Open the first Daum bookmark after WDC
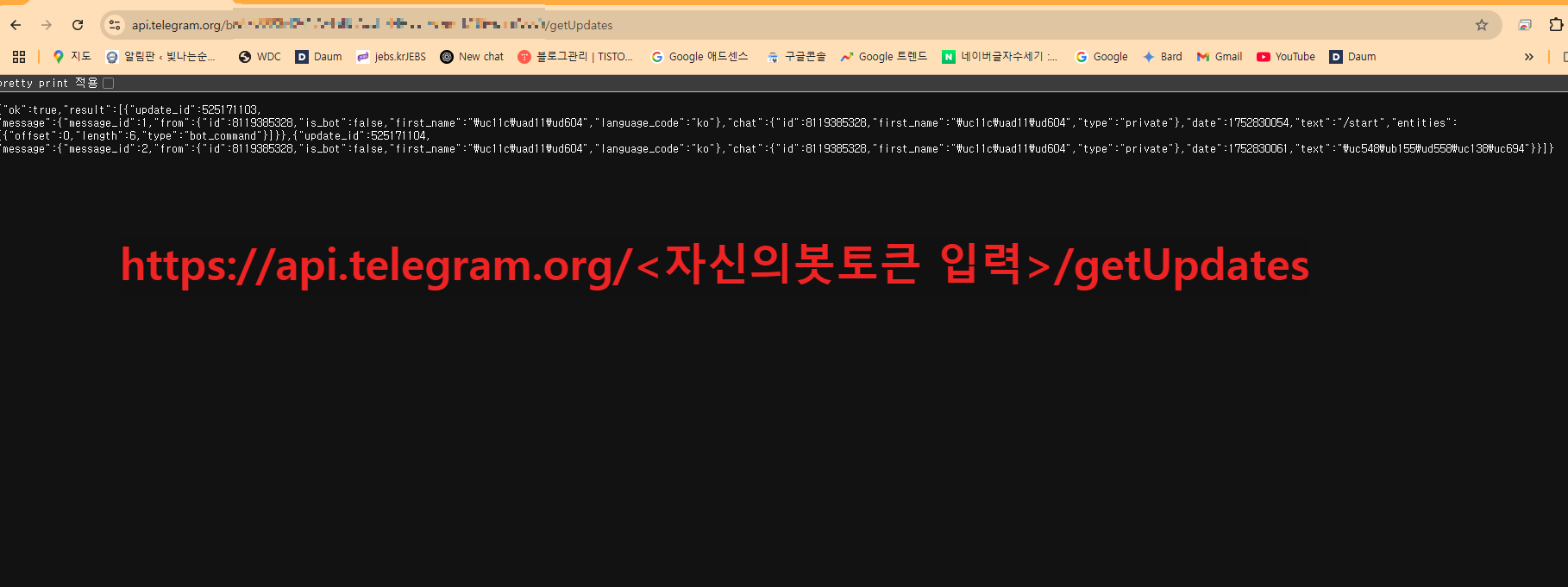This screenshot has width=1568, height=587. coord(318,57)
